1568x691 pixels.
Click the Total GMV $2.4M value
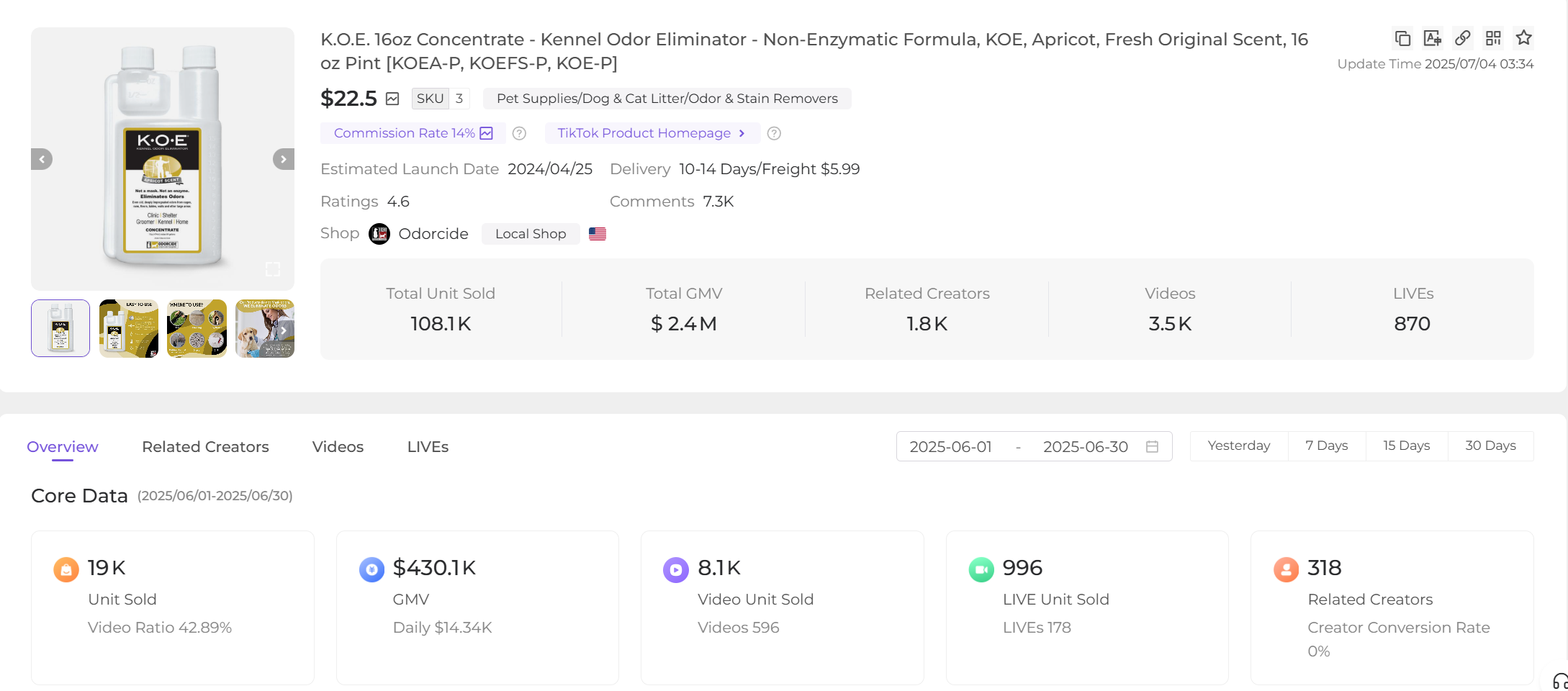coord(684,324)
